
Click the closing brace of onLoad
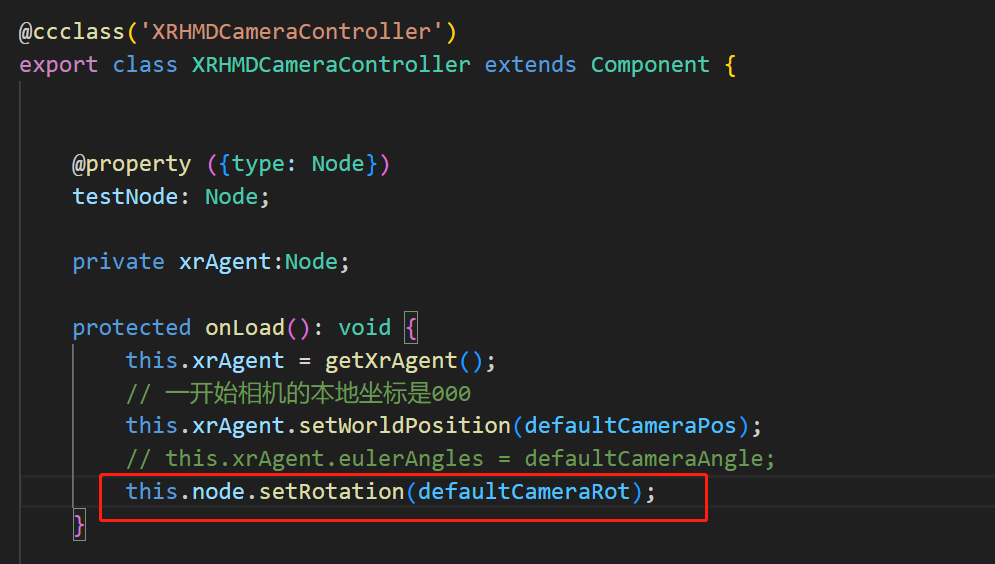click(79, 525)
